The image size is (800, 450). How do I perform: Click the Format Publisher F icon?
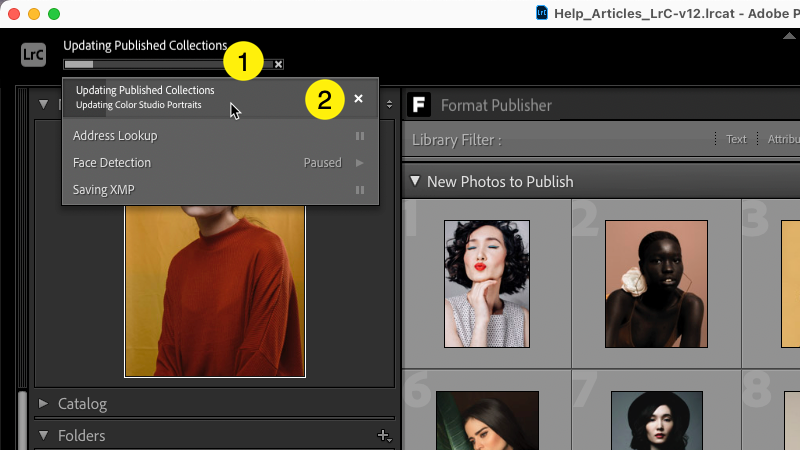coord(419,105)
